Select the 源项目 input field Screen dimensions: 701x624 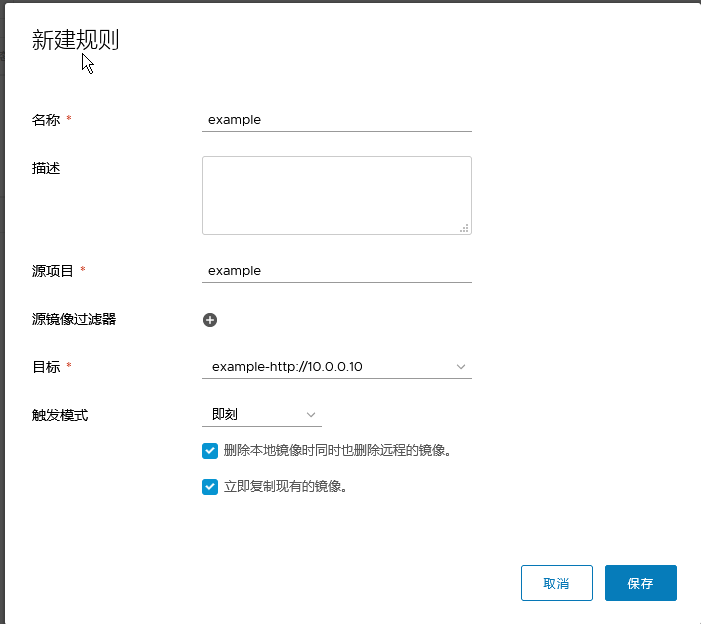[x=336, y=271]
